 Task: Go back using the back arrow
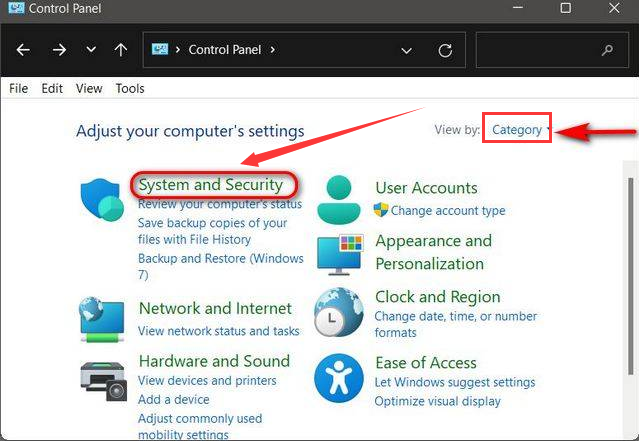click(24, 49)
